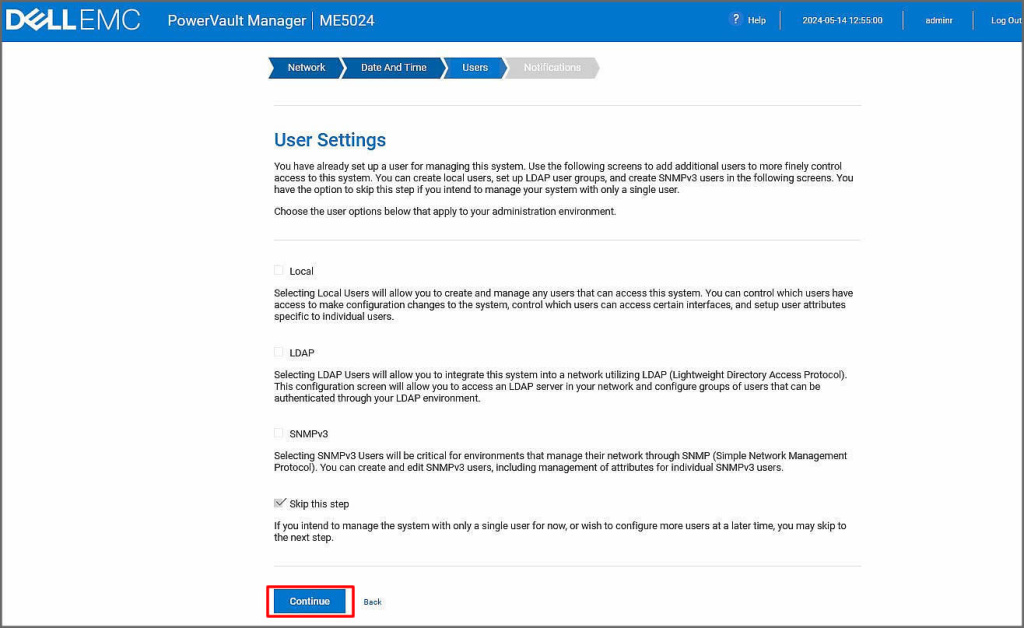Image resolution: width=1024 pixels, height=628 pixels.
Task: Go to the Date And Time step
Action: (393, 68)
